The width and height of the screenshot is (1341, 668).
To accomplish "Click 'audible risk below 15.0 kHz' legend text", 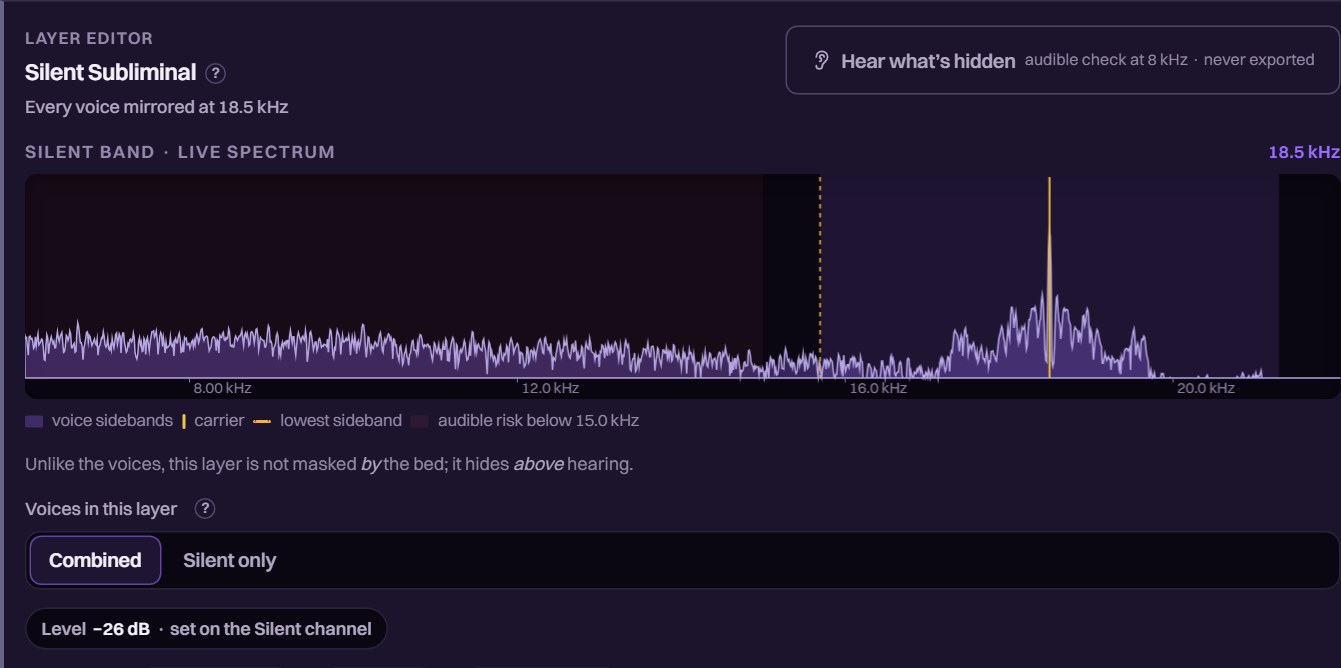I will 538,421.
